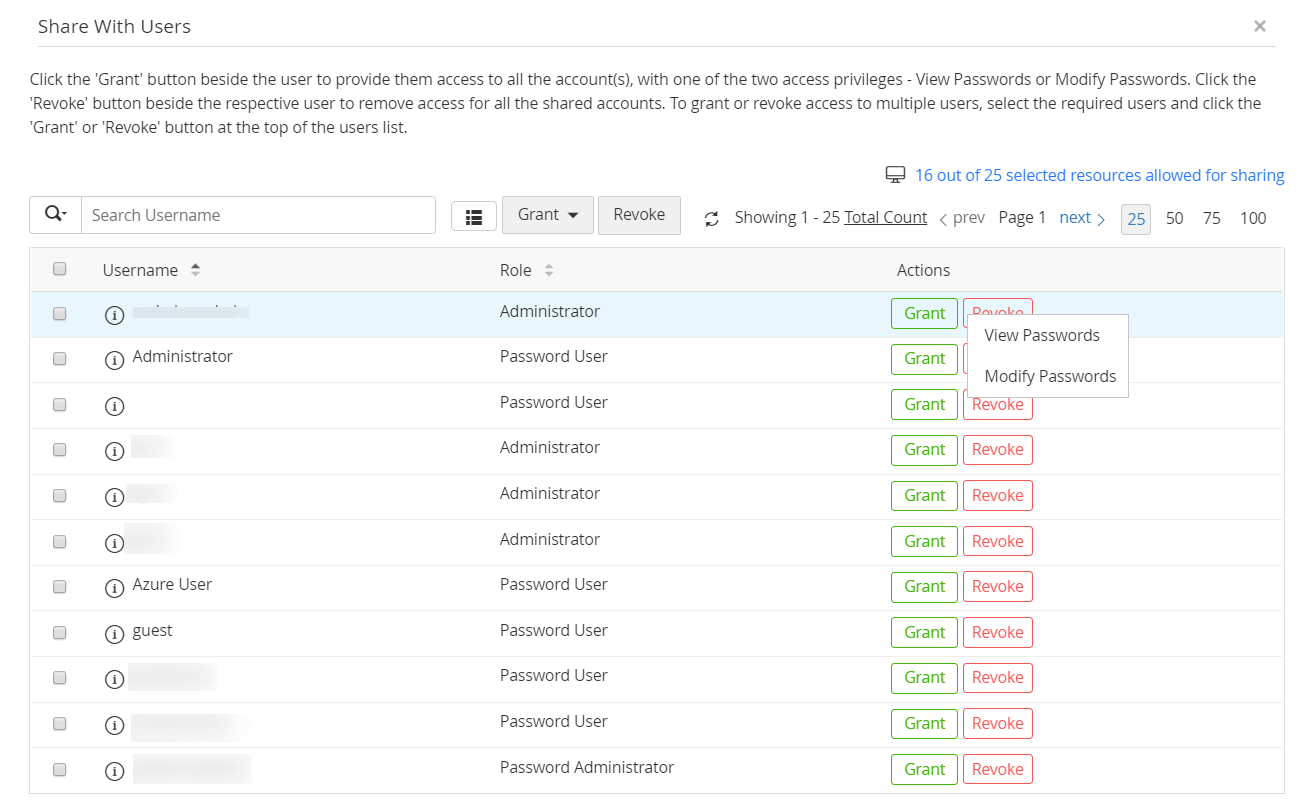Open the search filter dropdown arrow
1307x812 pixels.
point(64,216)
